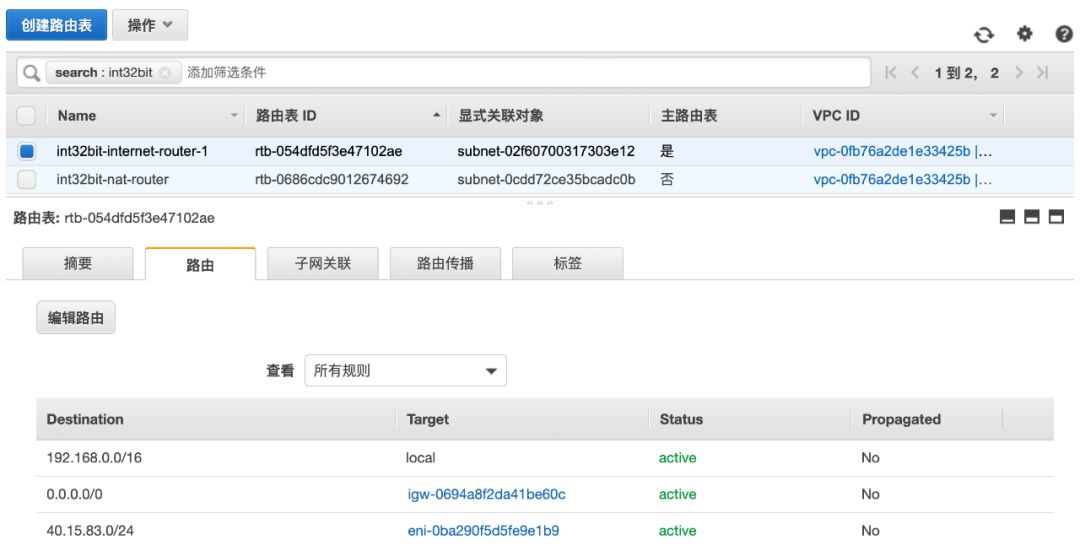Set details pane to half height icon
Viewport: 1080px width, 551px height.
click(x=1032, y=217)
